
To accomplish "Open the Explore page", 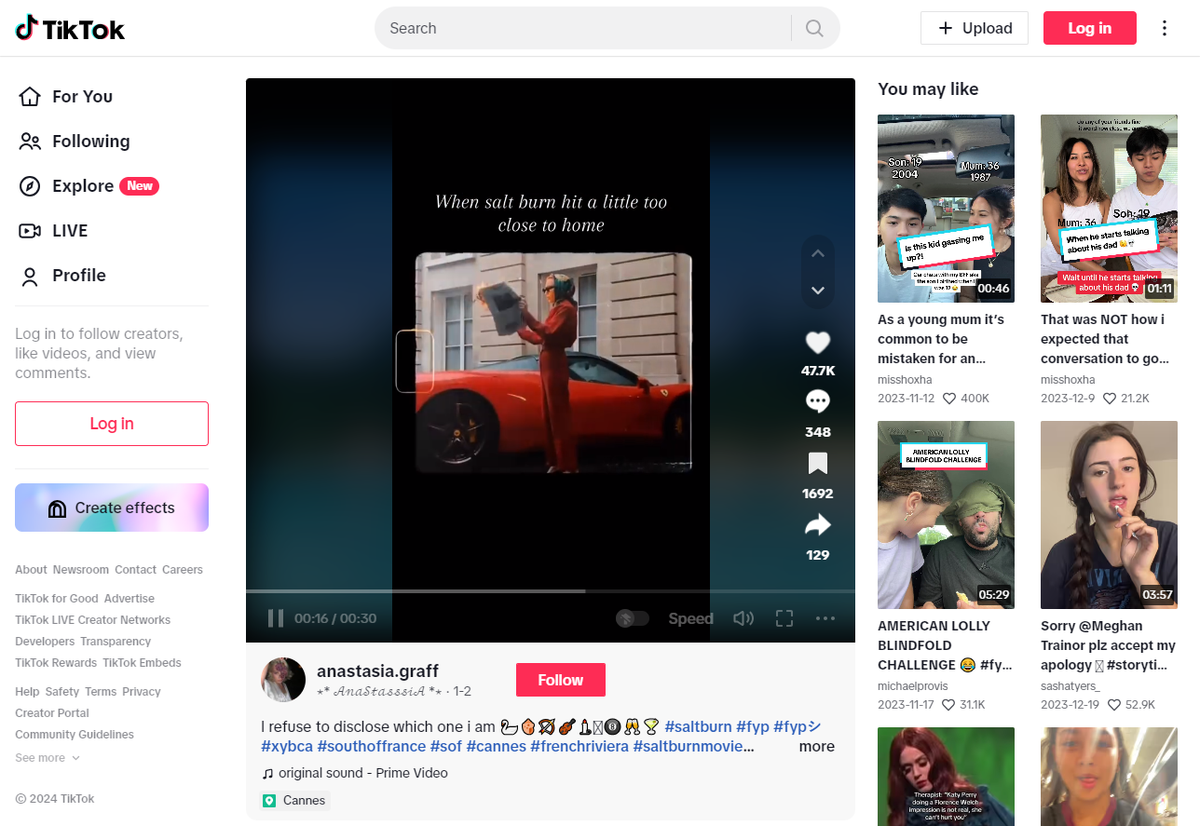I will tap(83, 186).
